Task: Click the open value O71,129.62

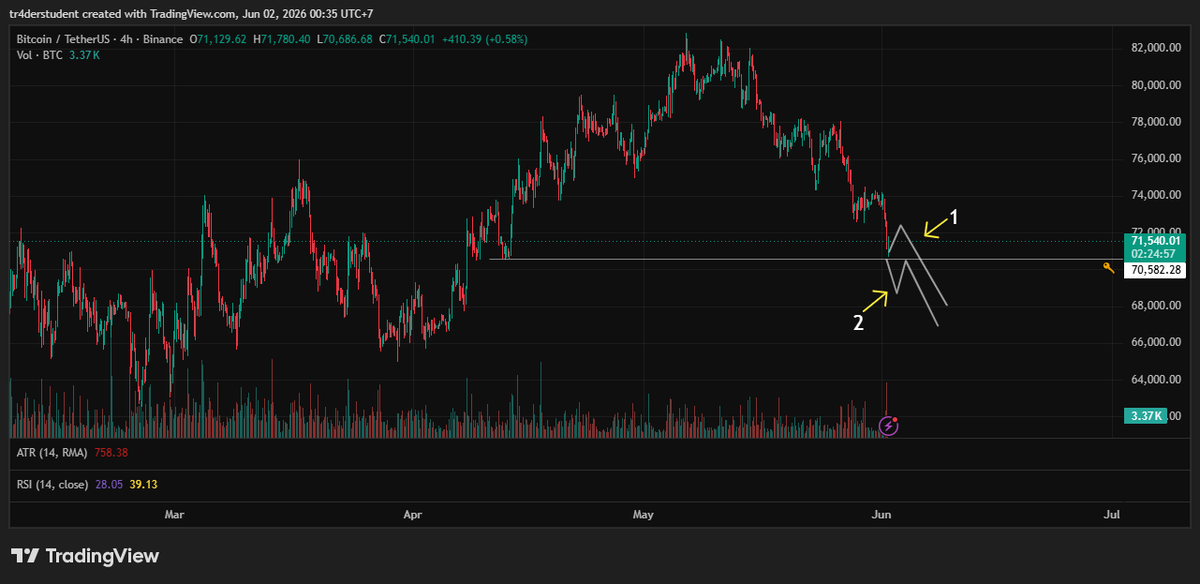Action: tap(220, 39)
